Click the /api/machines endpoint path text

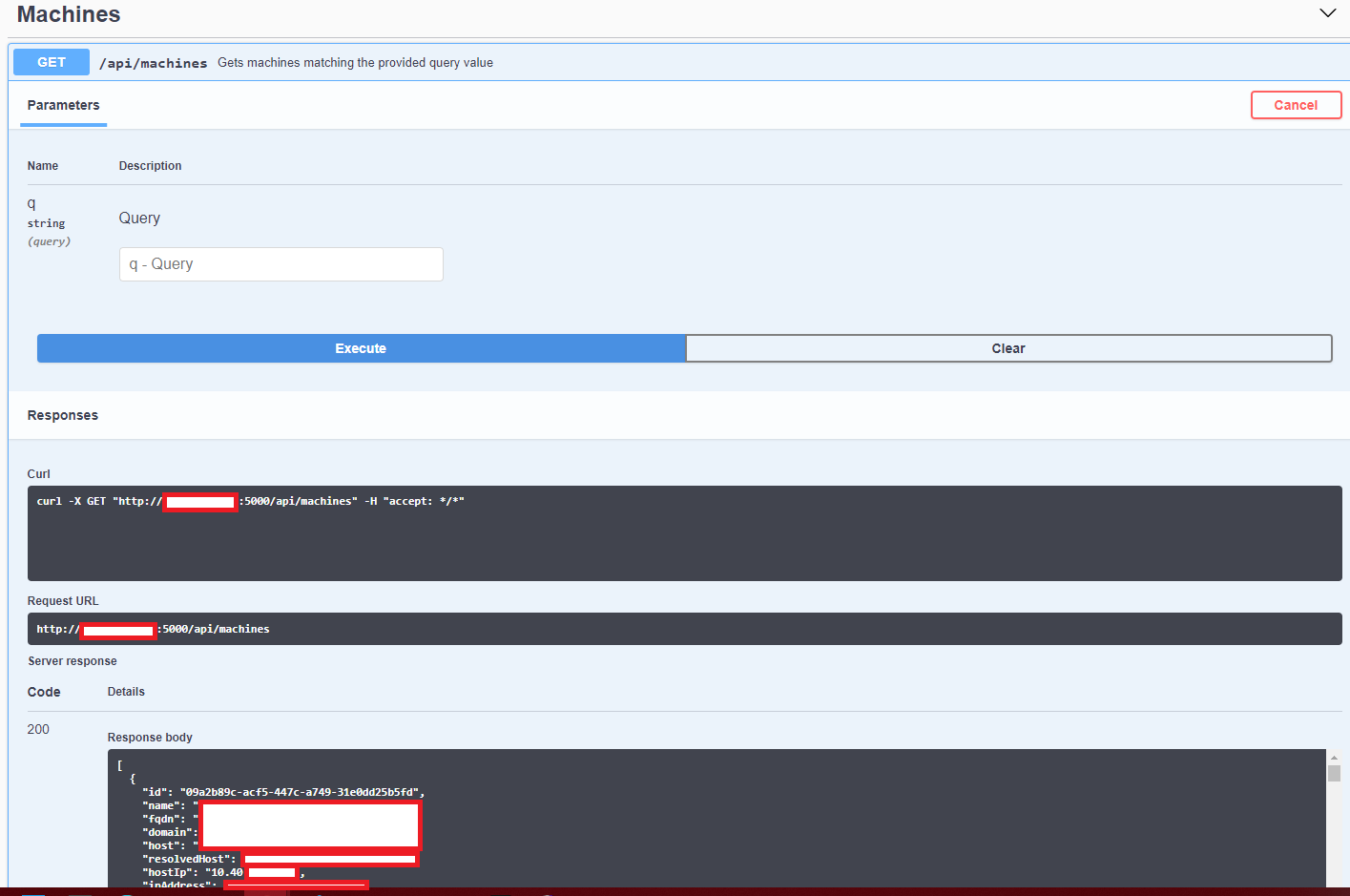pos(153,62)
